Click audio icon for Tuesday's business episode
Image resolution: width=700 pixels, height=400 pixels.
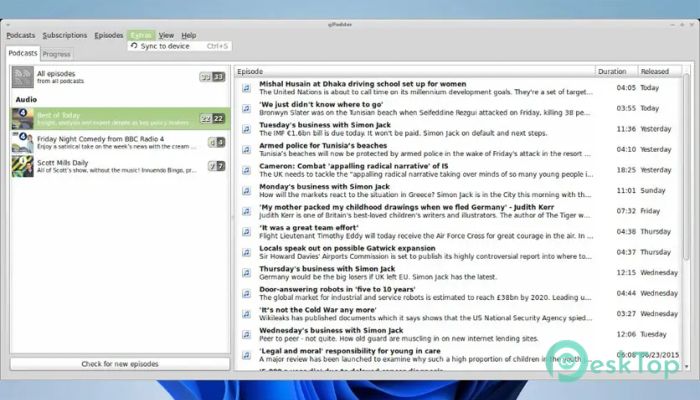(246, 129)
